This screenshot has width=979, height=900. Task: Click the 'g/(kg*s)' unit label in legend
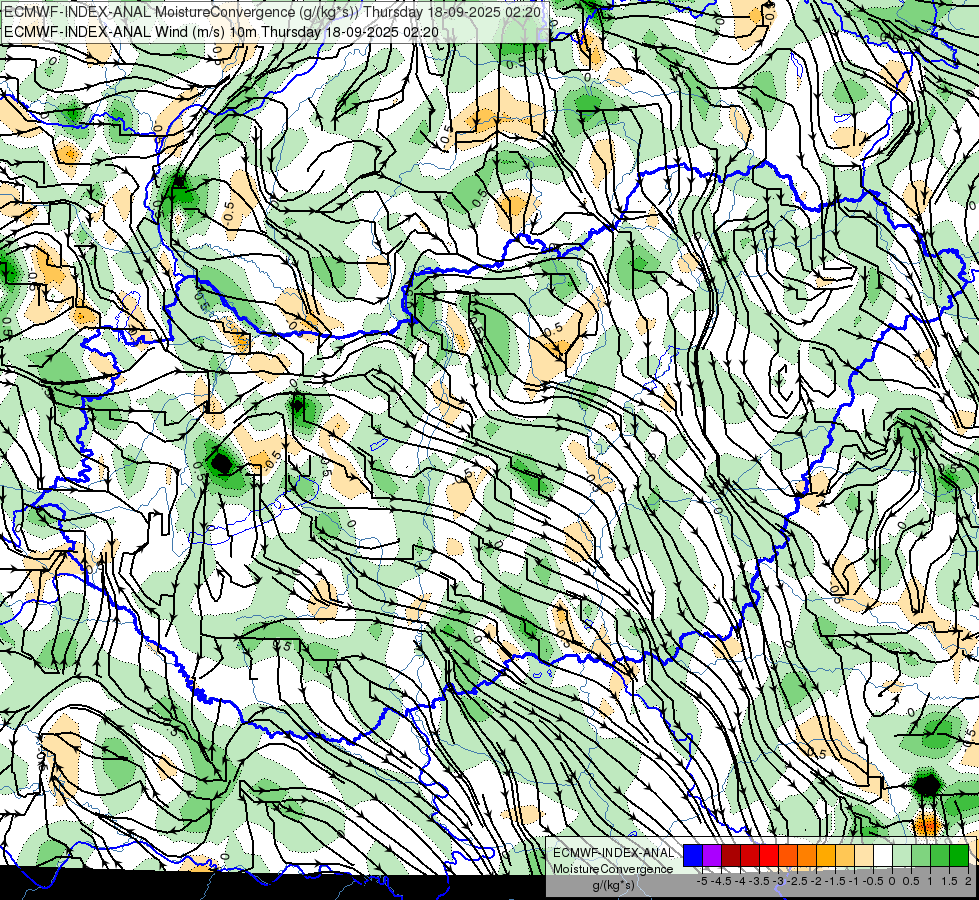click(x=614, y=886)
